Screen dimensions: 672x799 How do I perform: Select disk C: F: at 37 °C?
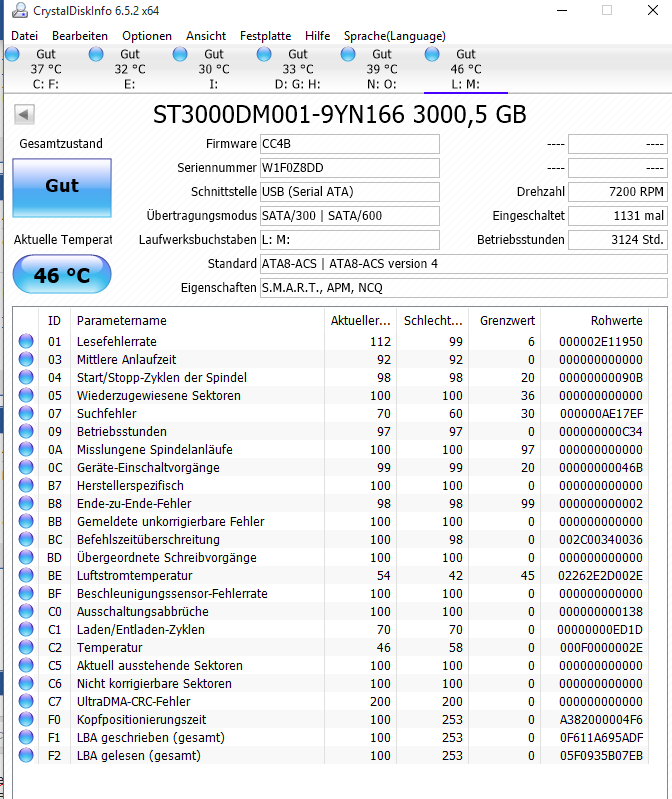click(x=46, y=69)
